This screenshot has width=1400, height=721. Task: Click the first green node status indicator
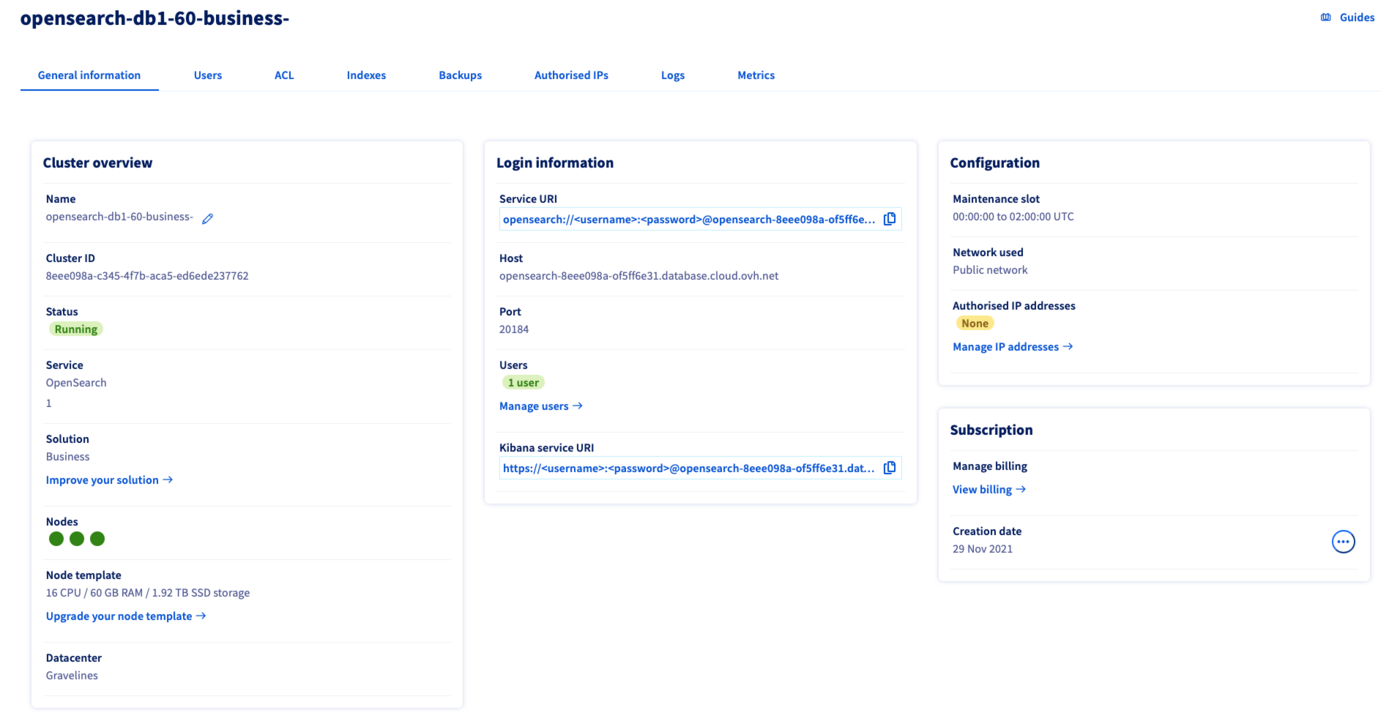point(56,538)
